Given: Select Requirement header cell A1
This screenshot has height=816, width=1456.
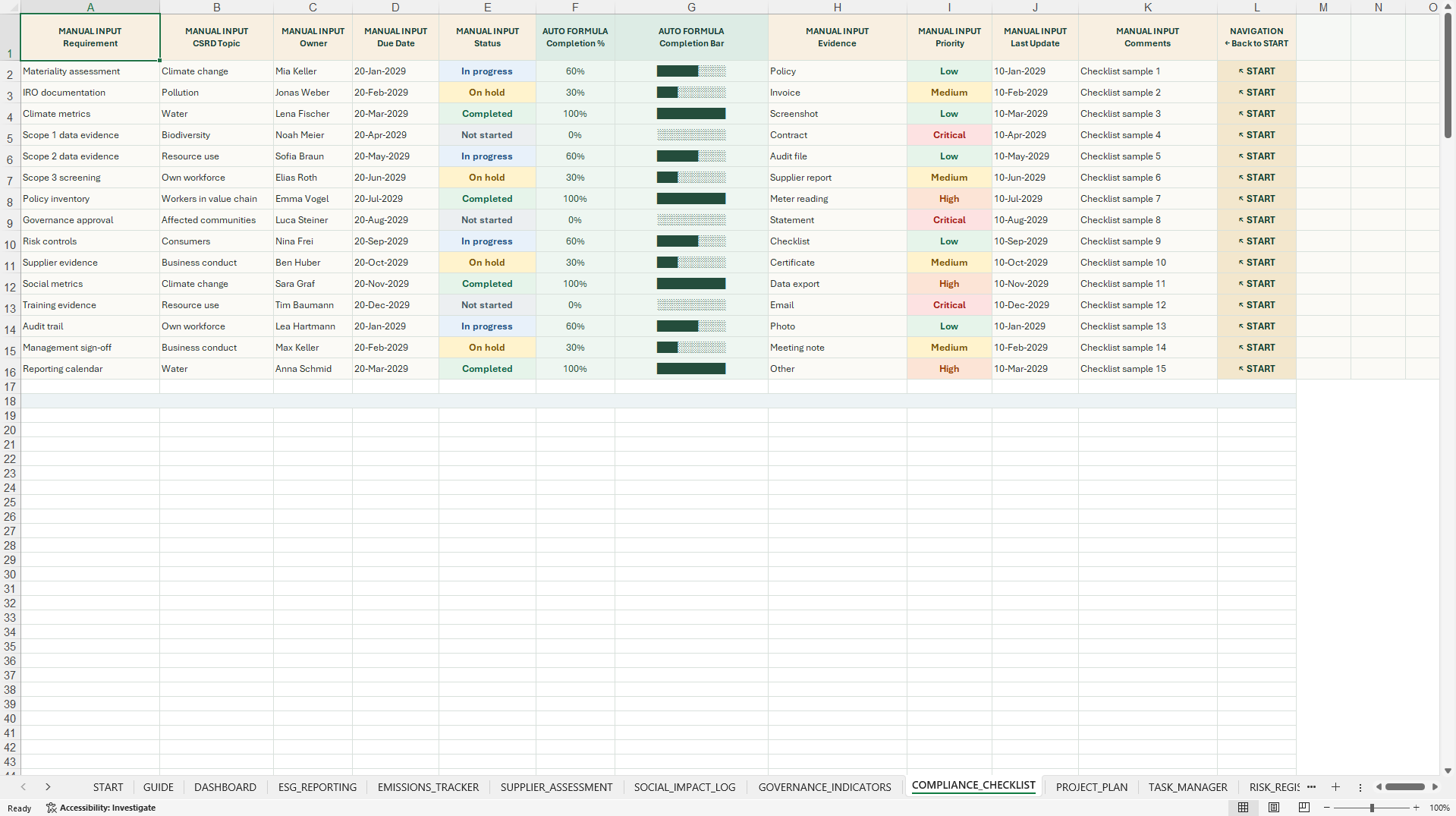Looking at the screenshot, I should pyautogui.click(x=90, y=37).
